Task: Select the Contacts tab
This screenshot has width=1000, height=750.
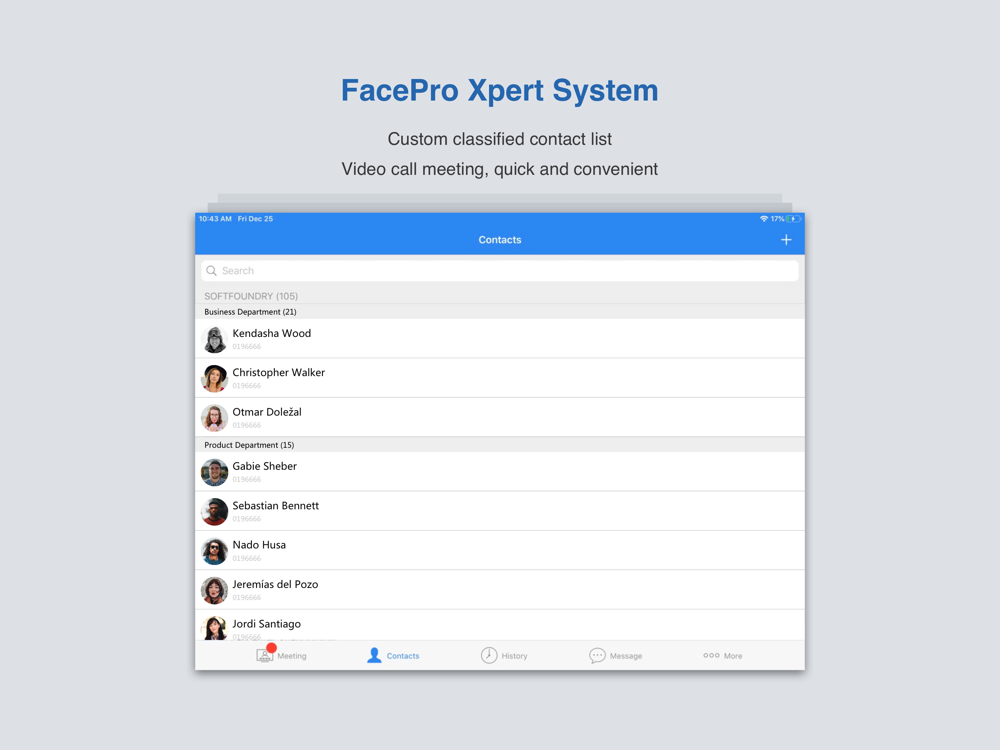Action: tap(393, 655)
